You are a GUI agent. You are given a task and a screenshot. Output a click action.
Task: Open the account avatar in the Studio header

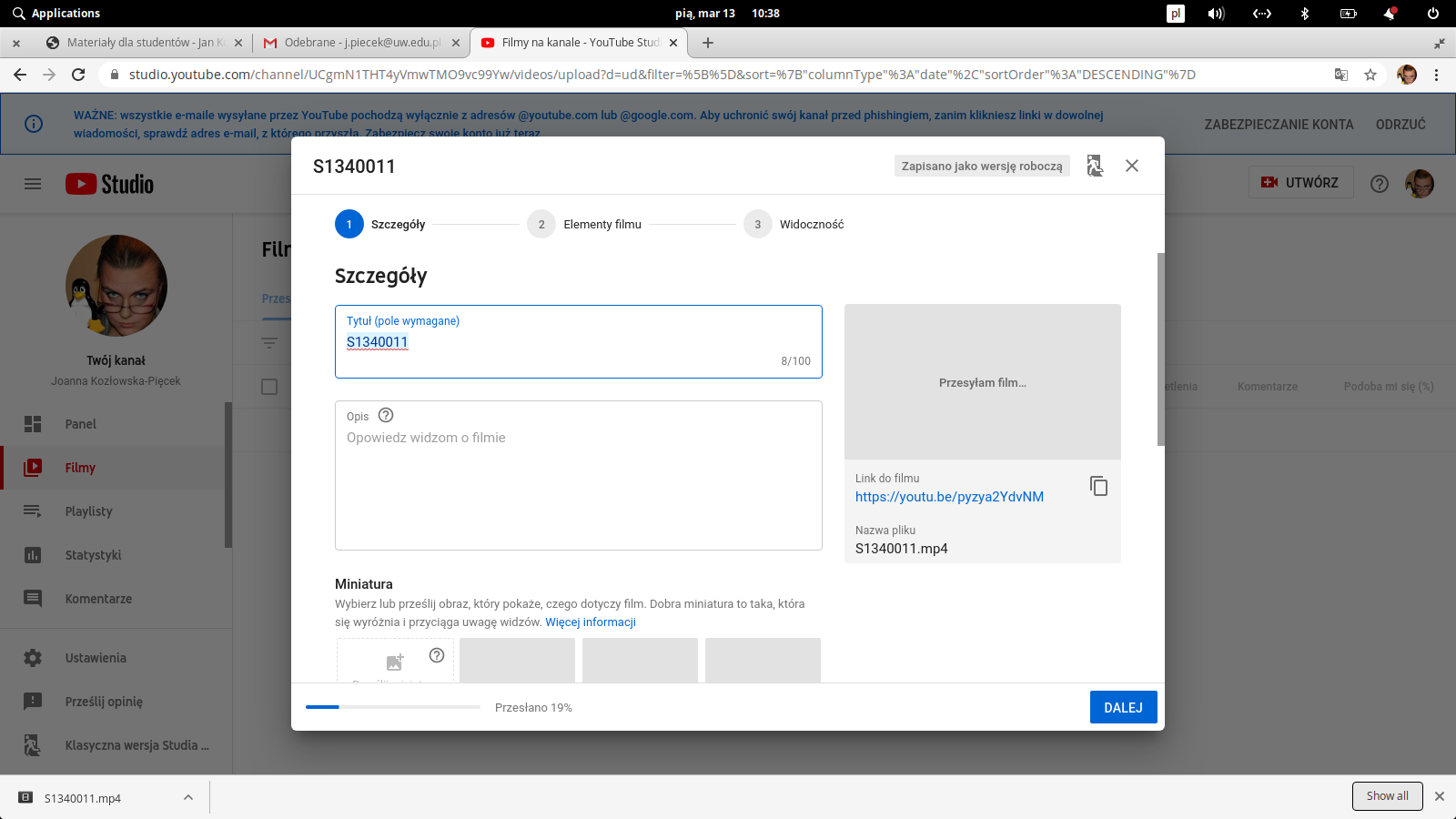tap(1420, 184)
